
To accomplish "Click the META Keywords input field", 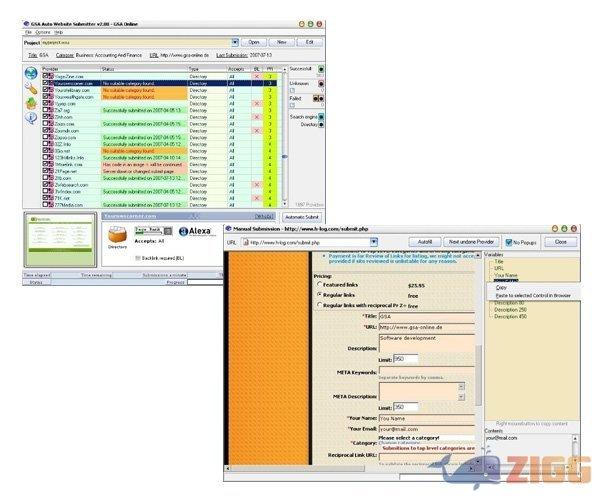I will click(x=427, y=370).
